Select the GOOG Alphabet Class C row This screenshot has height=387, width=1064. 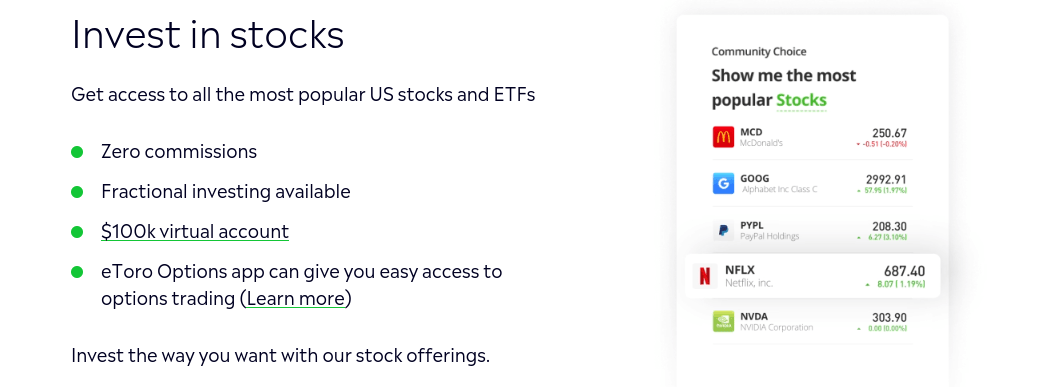tap(810, 183)
